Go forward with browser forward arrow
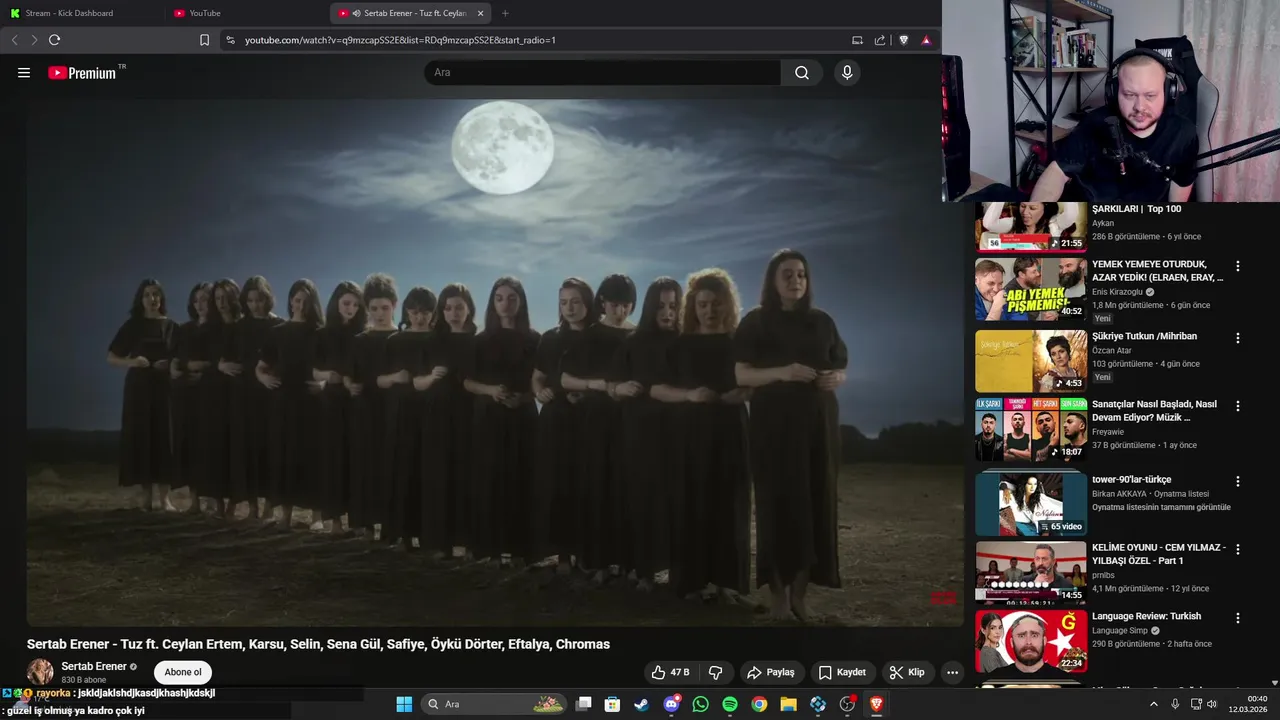This screenshot has width=1280, height=720. click(x=34, y=40)
